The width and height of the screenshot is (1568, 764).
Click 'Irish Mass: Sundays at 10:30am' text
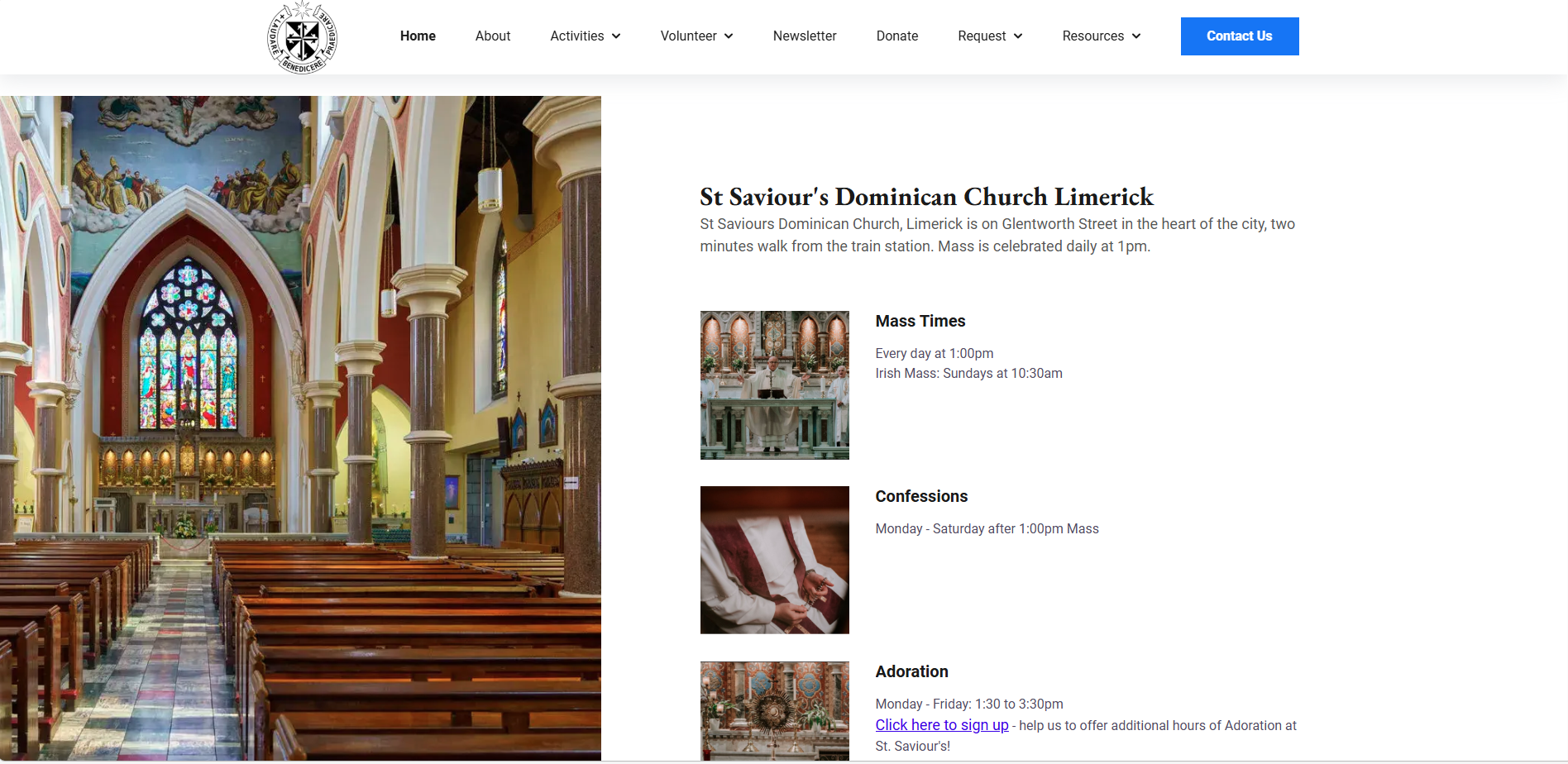pos(969,373)
